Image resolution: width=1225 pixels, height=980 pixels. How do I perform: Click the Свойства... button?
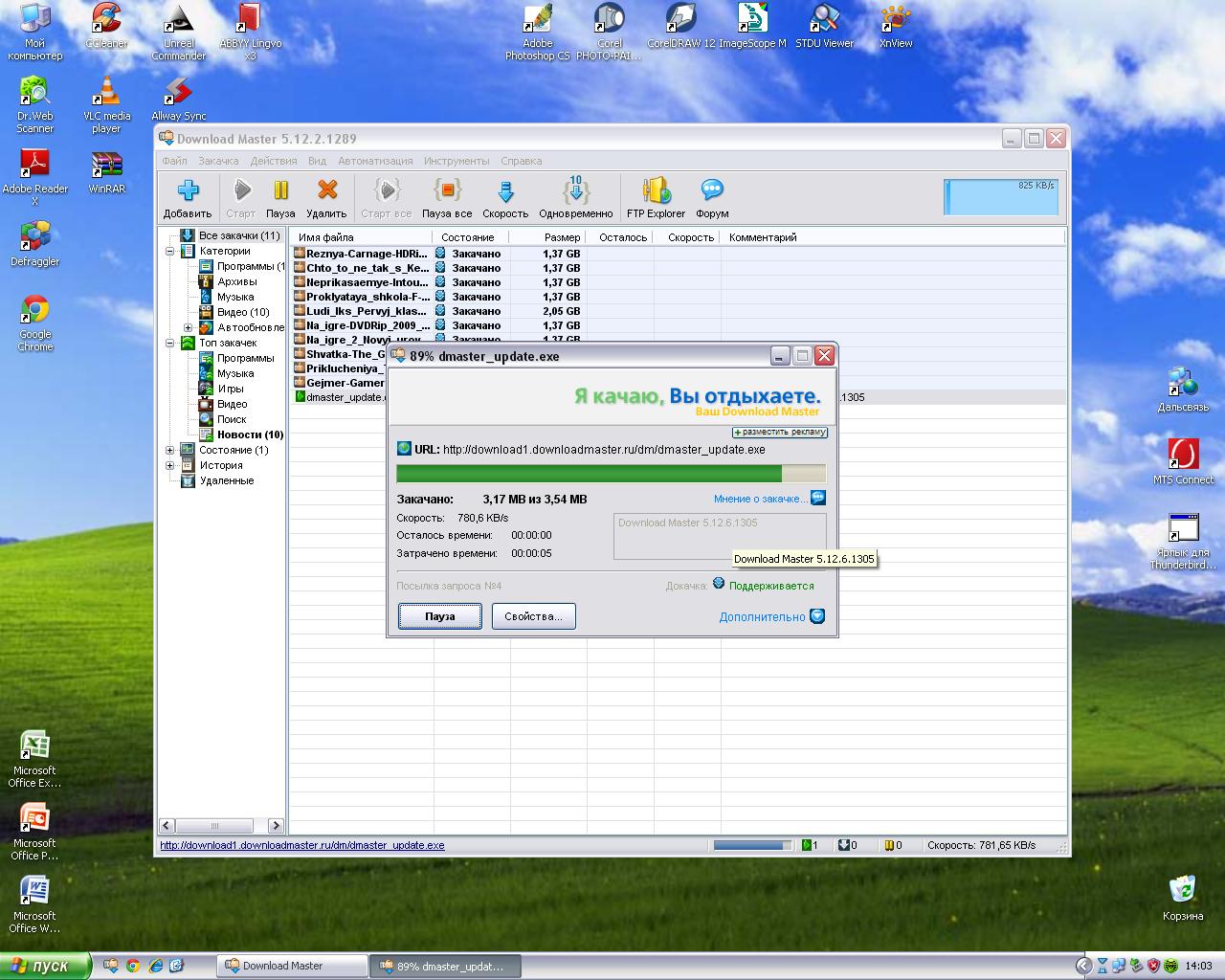click(x=533, y=616)
